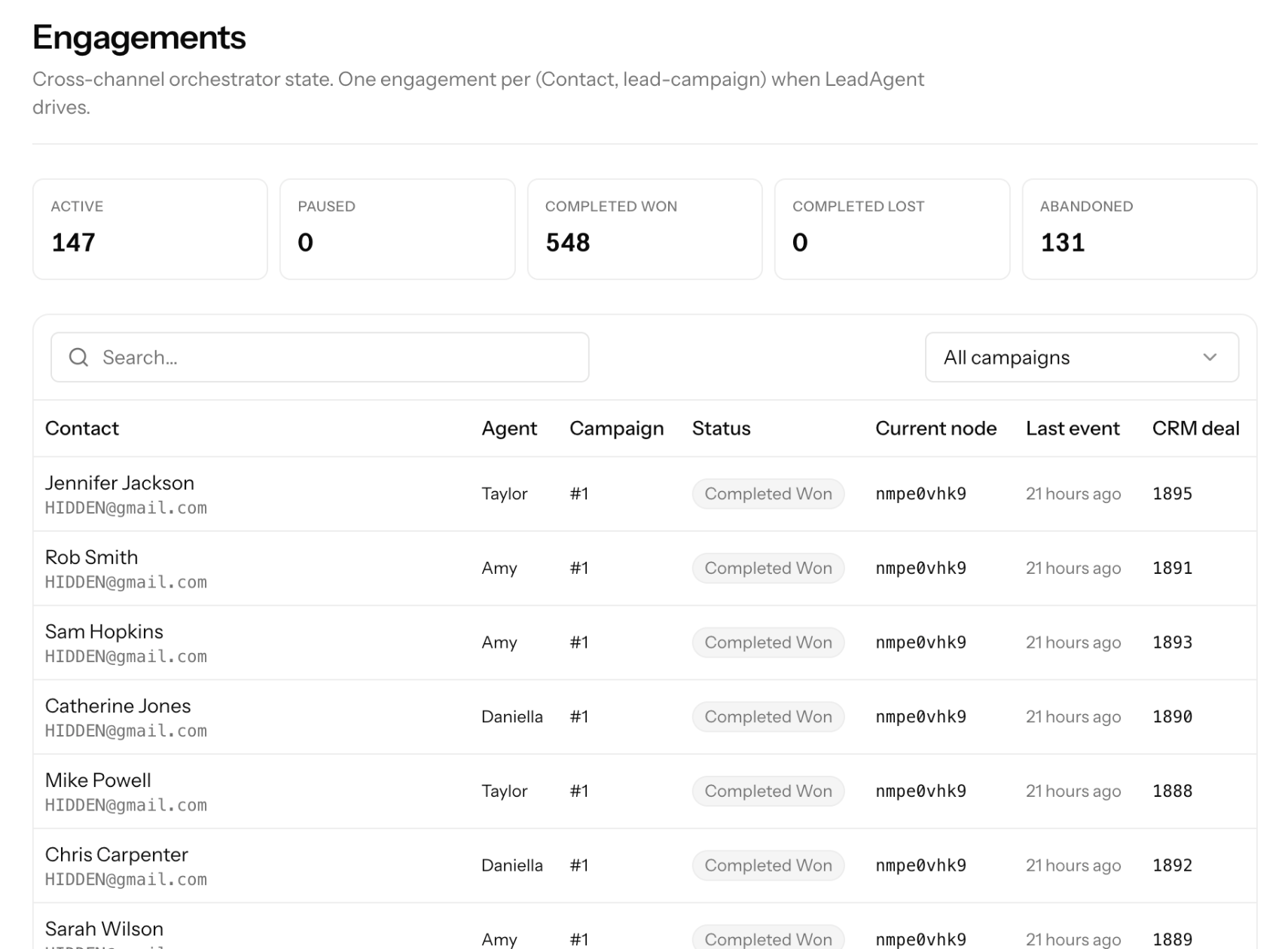Click 21 hours ago in Chris Carpenter row
The image size is (1288, 949).
coord(1073,865)
